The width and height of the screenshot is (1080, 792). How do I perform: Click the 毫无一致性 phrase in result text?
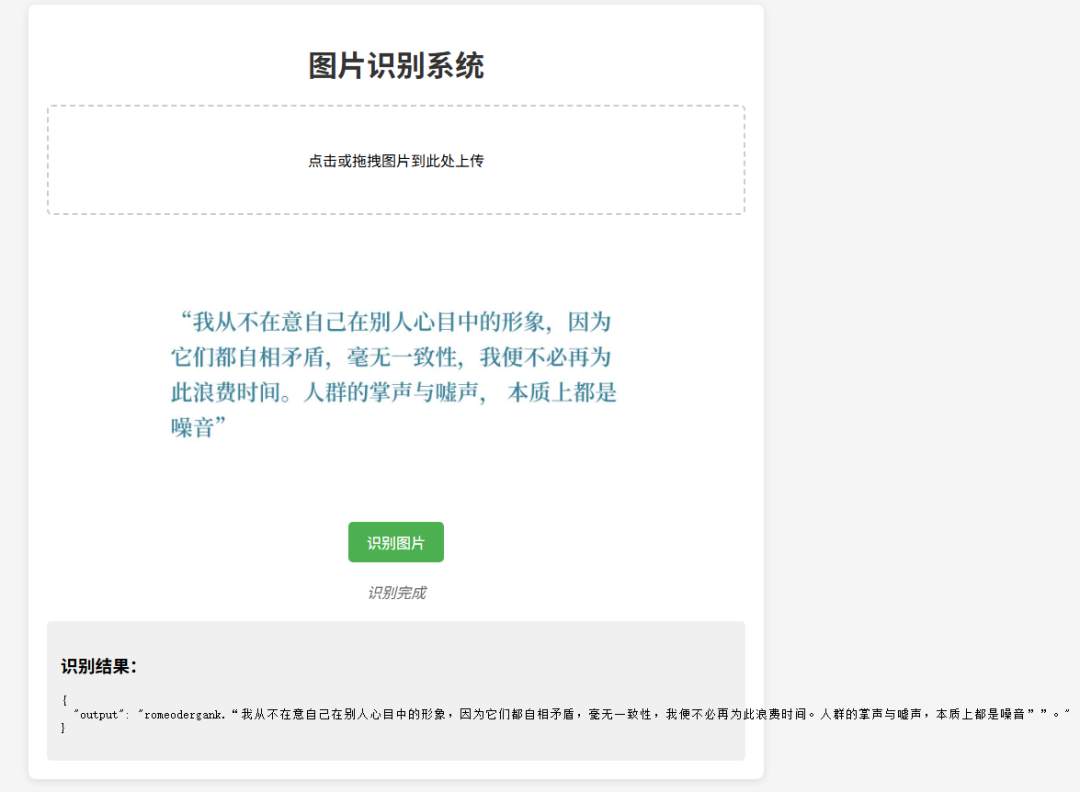(621, 715)
